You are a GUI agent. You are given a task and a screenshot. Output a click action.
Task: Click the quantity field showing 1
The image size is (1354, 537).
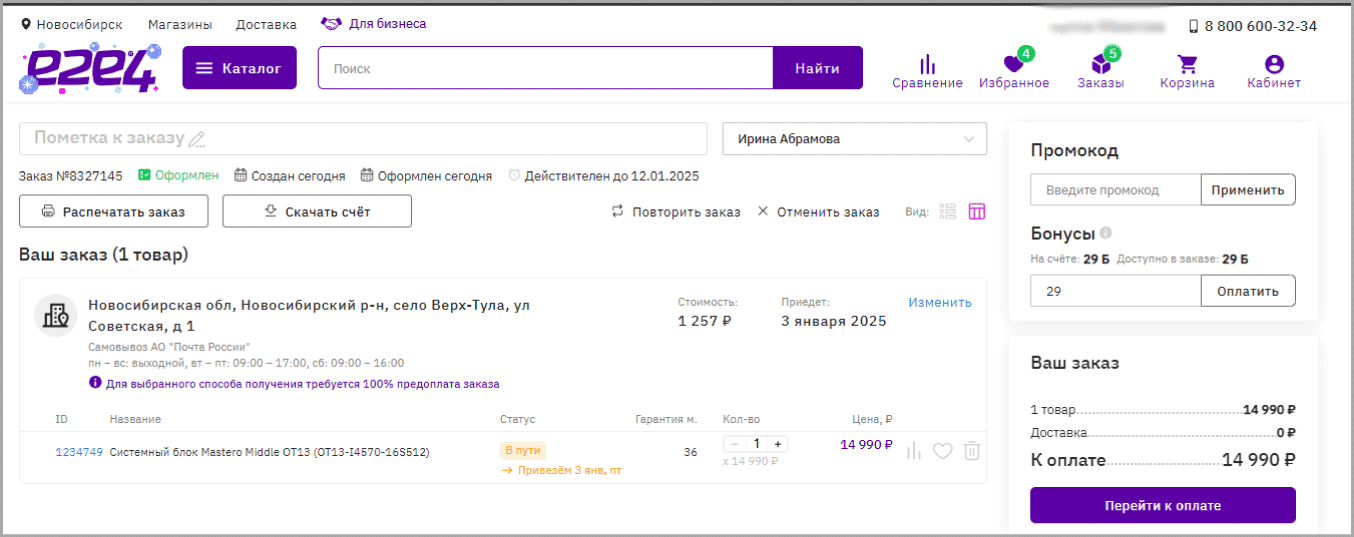[756, 444]
